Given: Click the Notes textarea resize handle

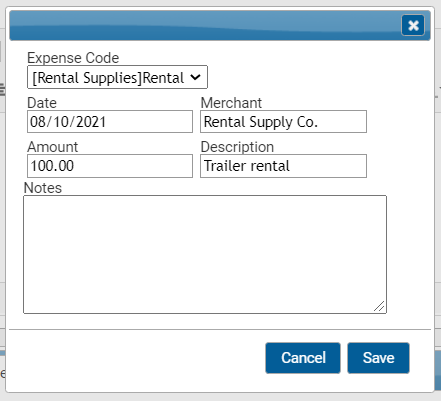Looking at the screenshot, I should pyautogui.click(x=380, y=306).
